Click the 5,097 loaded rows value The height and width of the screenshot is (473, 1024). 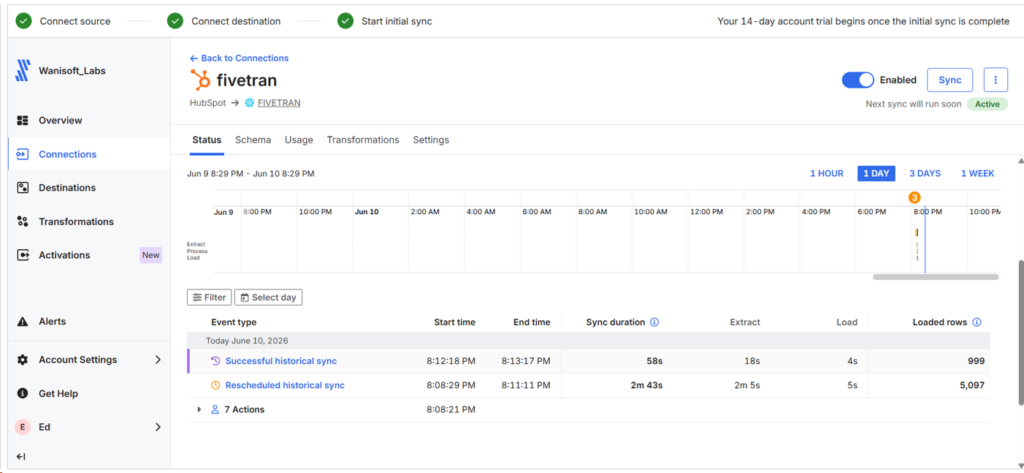(971, 385)
